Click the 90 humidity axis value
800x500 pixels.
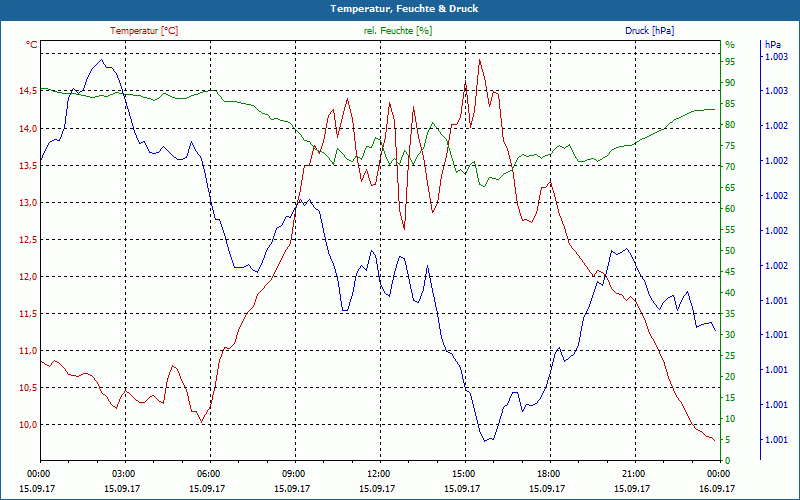(x=730, y=83)
